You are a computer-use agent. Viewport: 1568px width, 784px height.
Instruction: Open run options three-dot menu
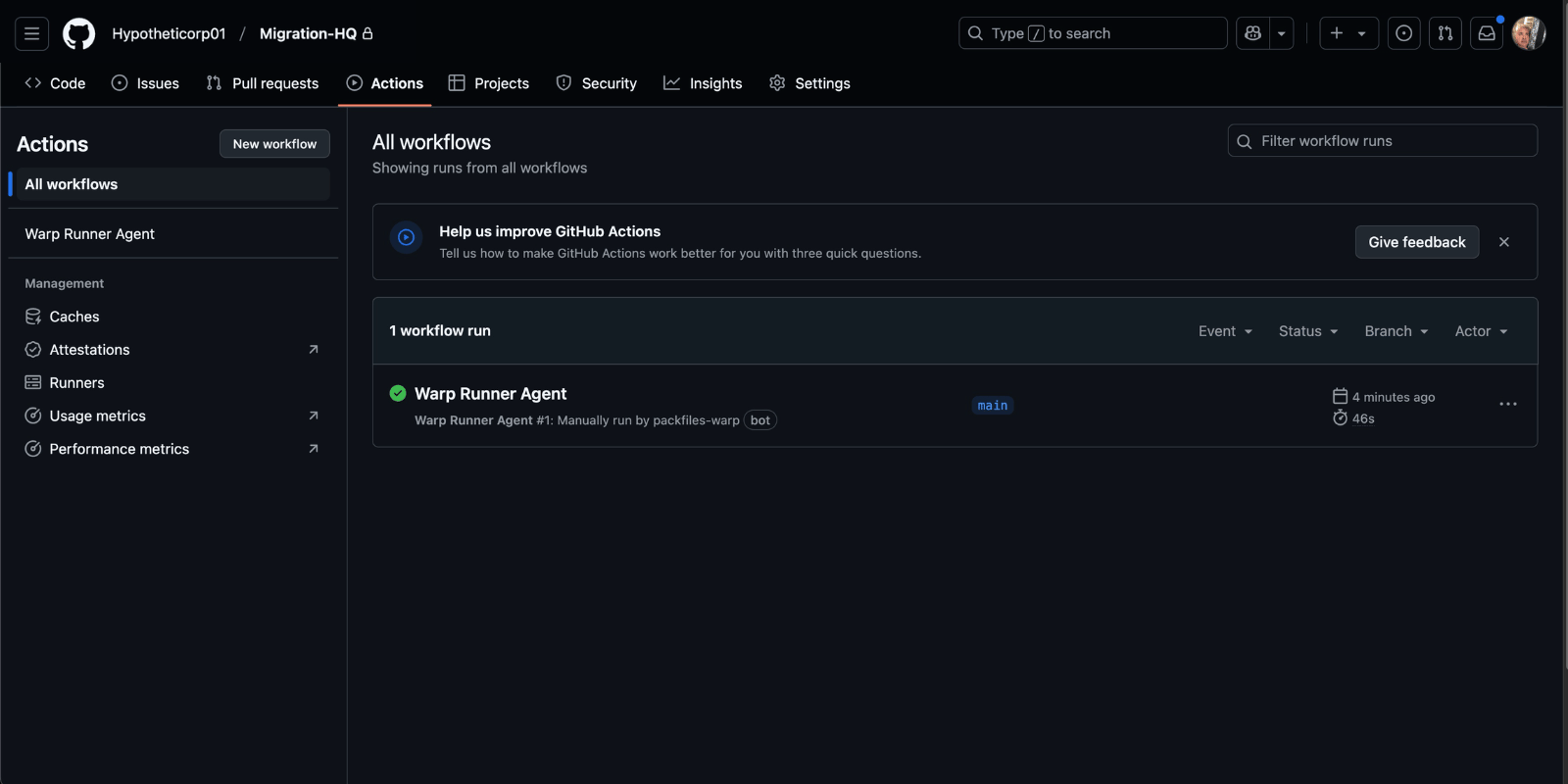pyautogui.click(x=1508, y=404)
